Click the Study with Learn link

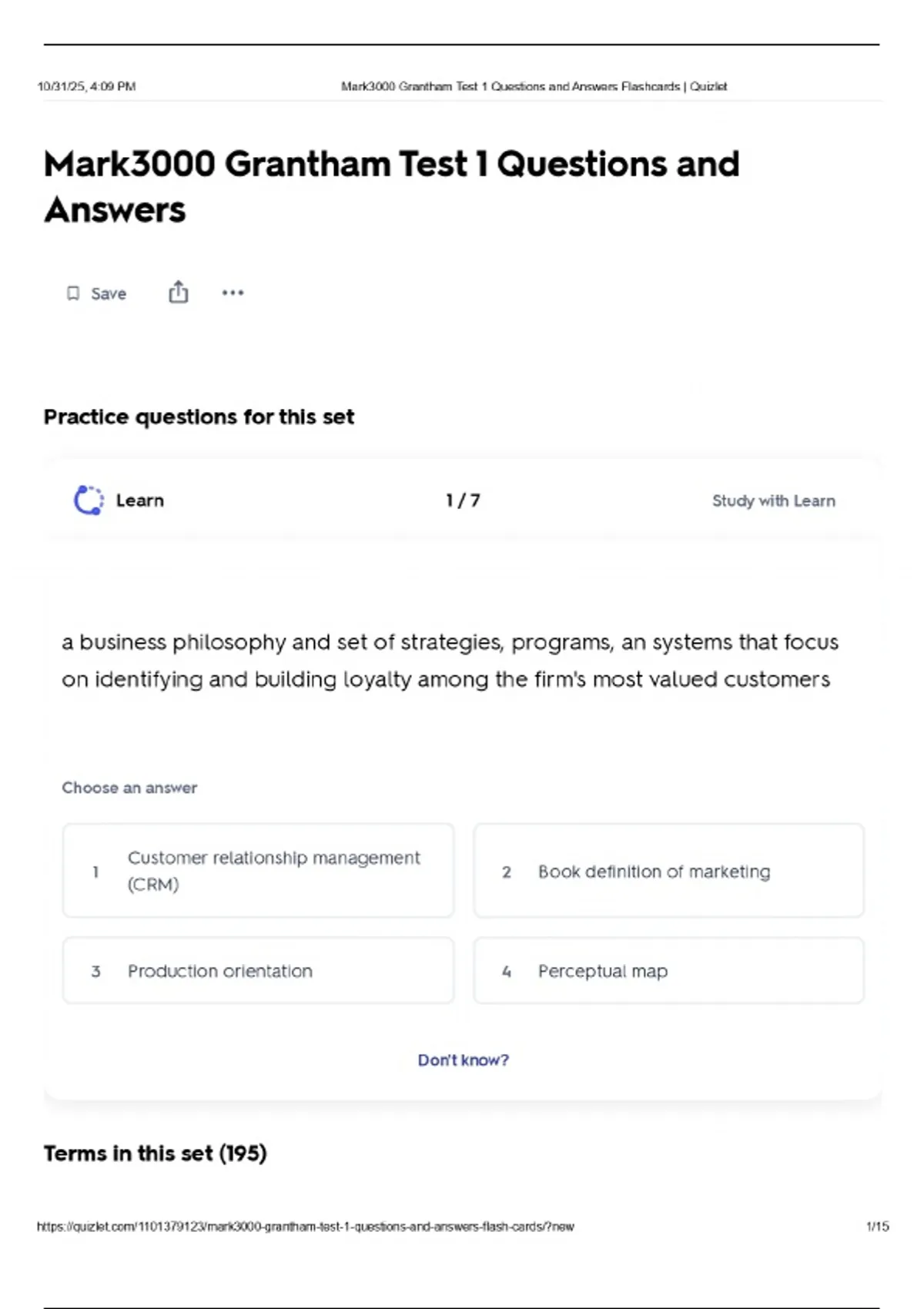773,500
